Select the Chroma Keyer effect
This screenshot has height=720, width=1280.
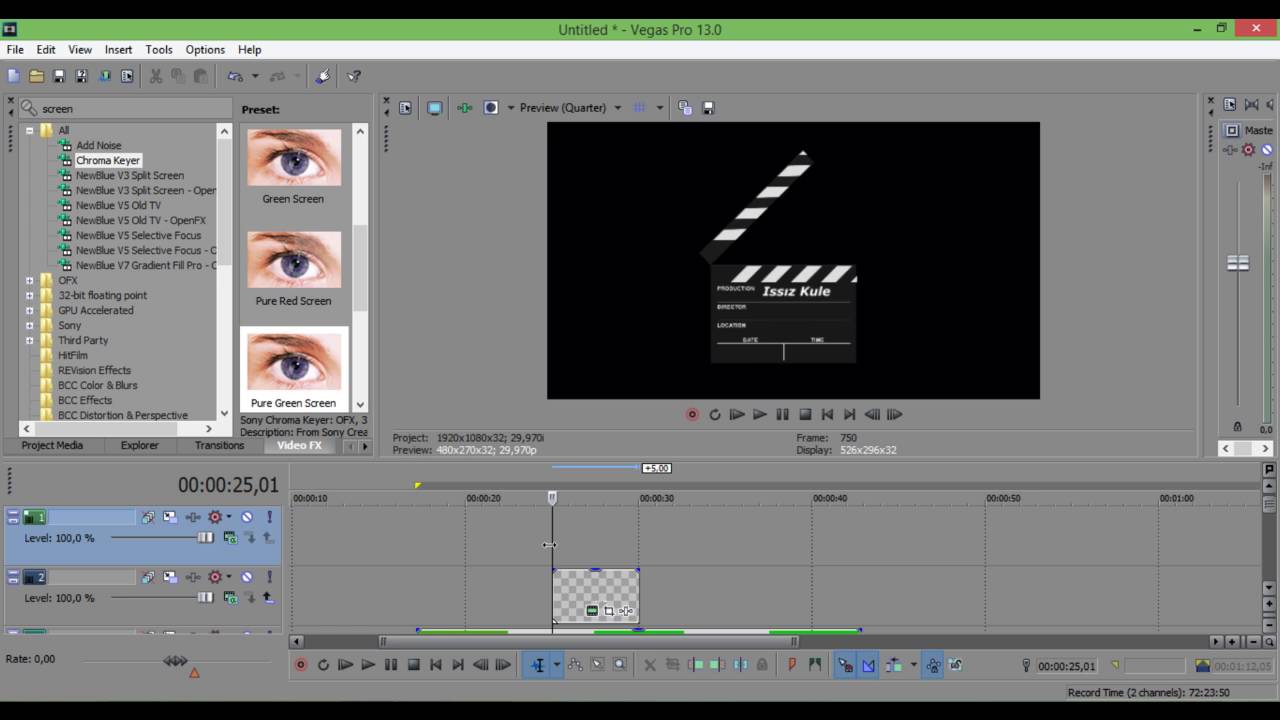pos(108,160)
